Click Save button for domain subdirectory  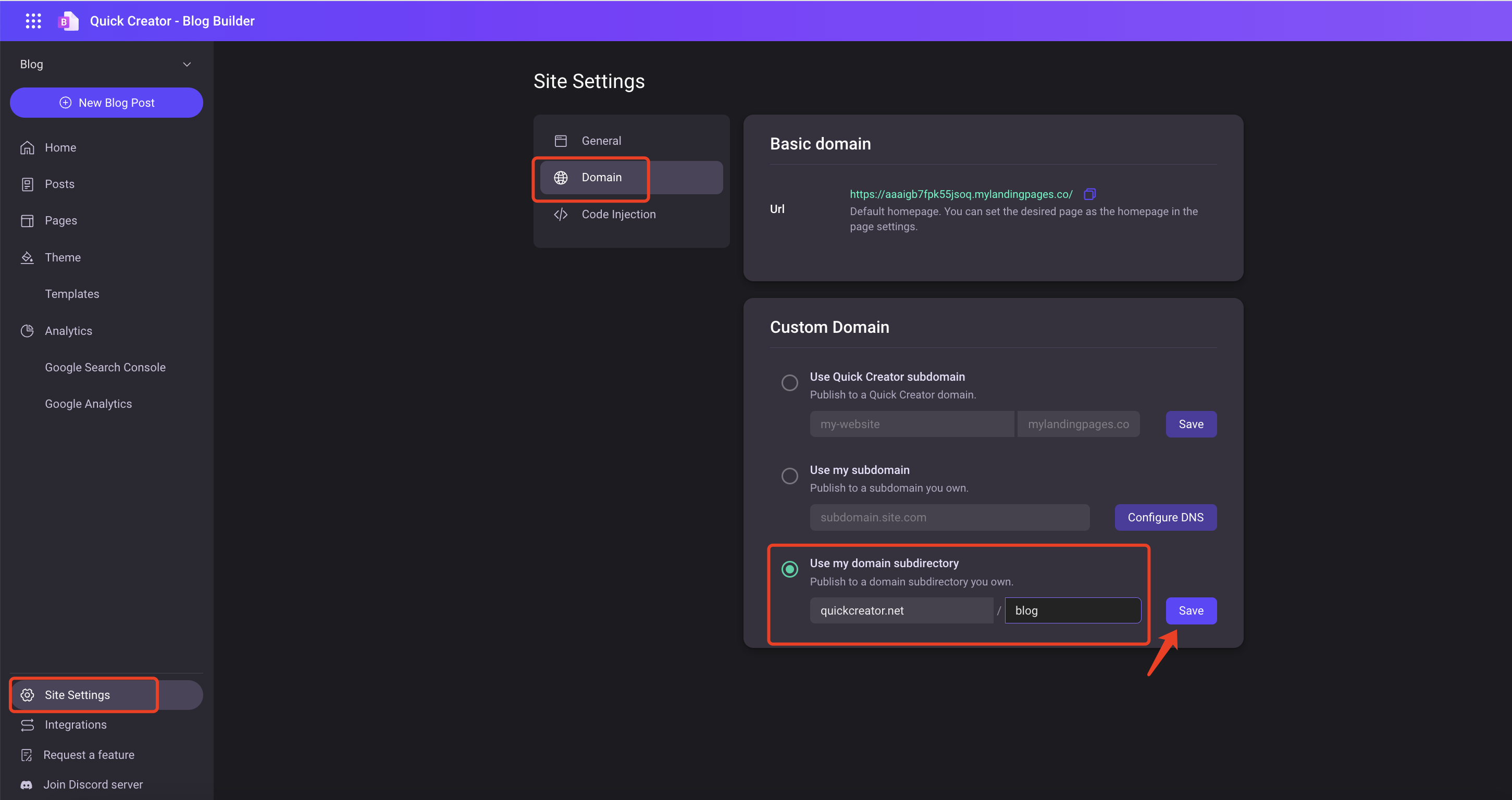click(1191, 610)
